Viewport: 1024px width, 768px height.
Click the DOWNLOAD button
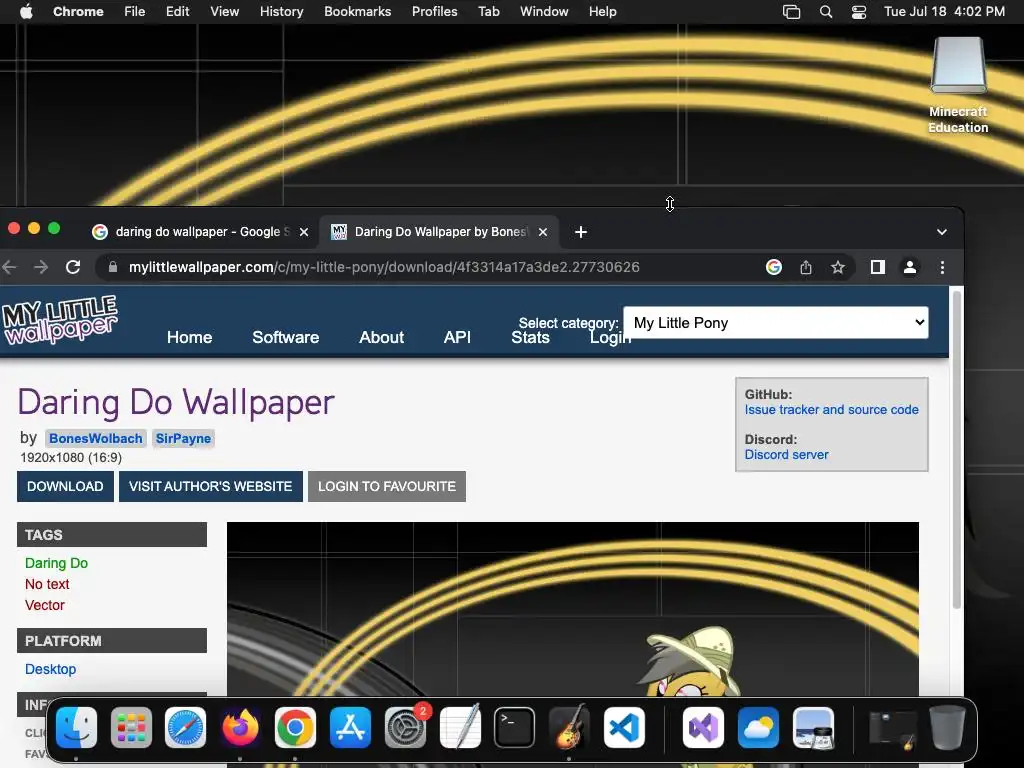click(65, 487)
